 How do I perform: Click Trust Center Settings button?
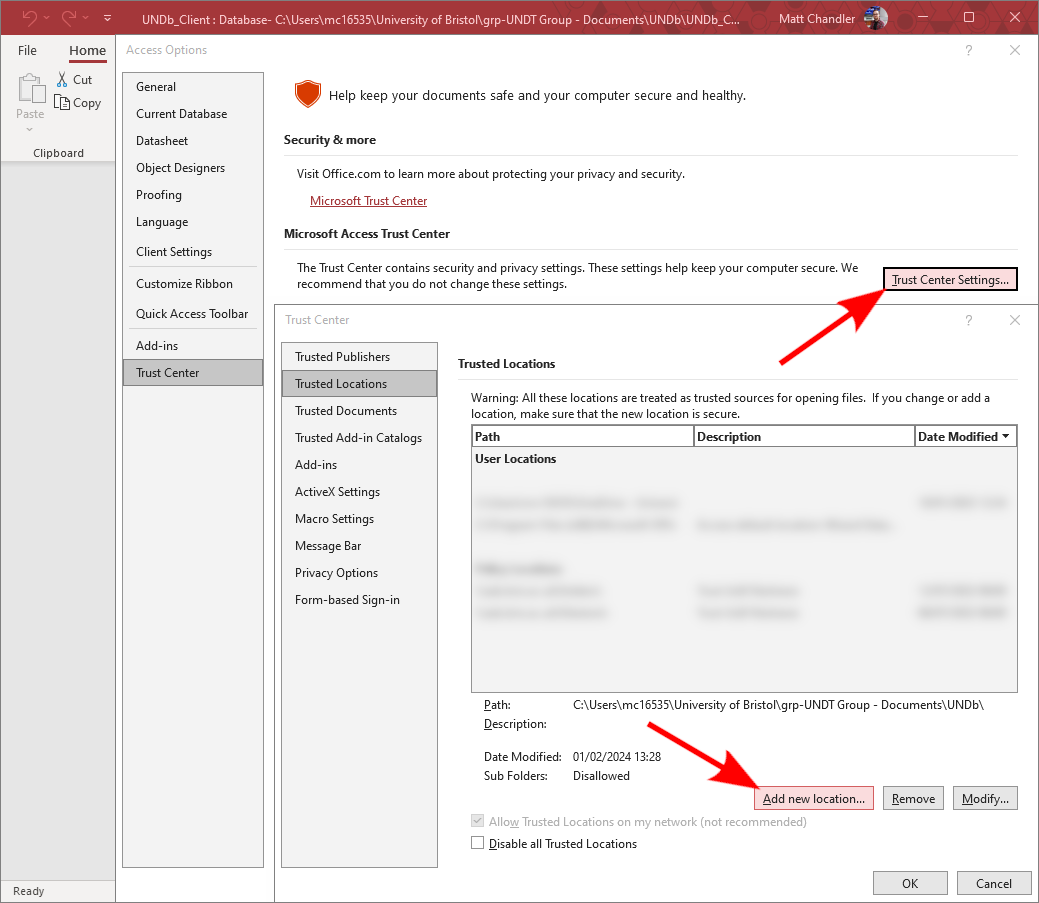(x=950, y=280)
